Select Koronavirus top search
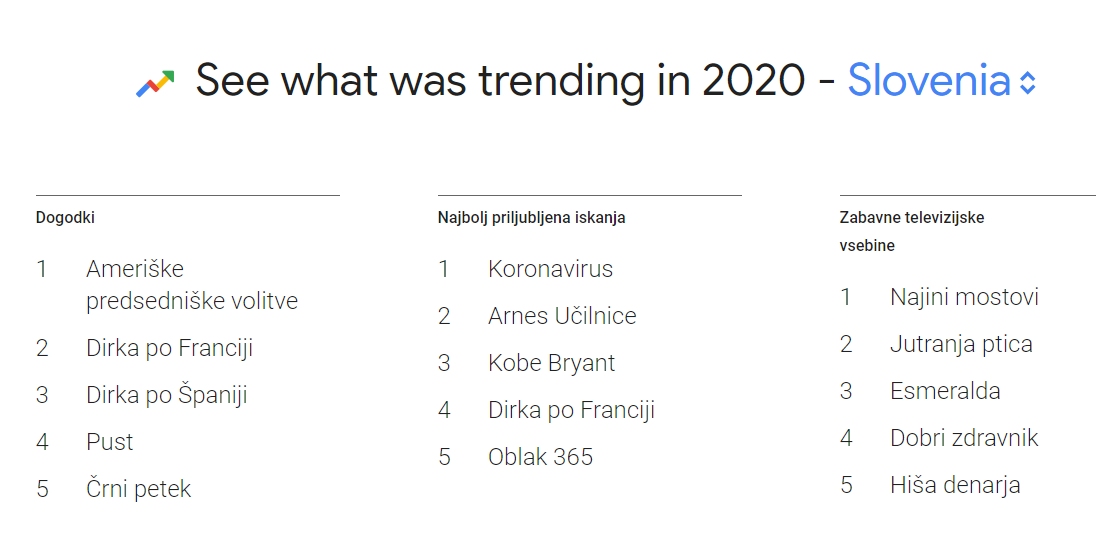This screenshot has height=536, width=1096. pyautogui.click(x=550, y=269)
